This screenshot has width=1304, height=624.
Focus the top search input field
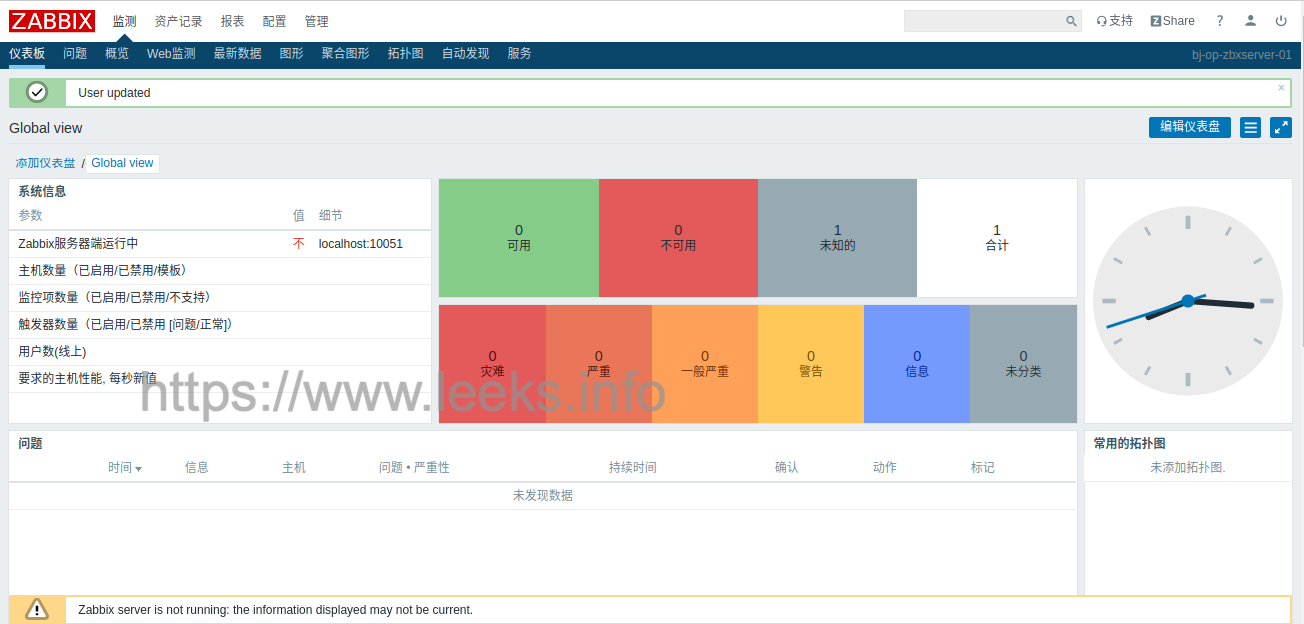point(984,21)
